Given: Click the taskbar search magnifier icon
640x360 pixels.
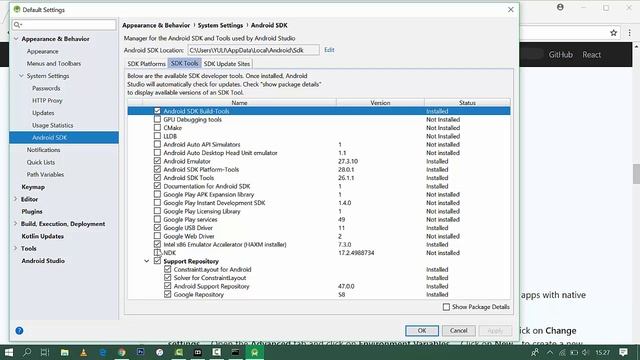Looking at the screenshot, I should click(27, 352).
